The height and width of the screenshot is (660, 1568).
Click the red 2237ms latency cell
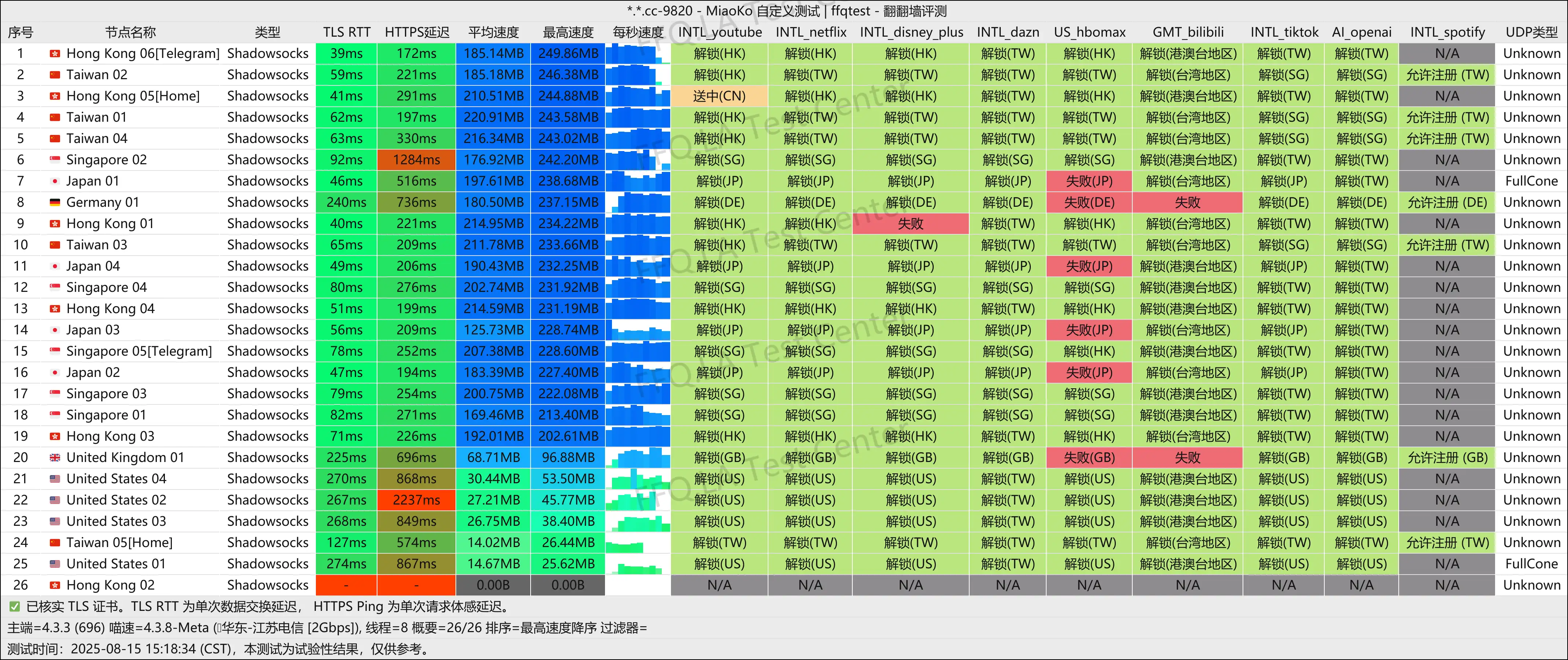(416, 500)
